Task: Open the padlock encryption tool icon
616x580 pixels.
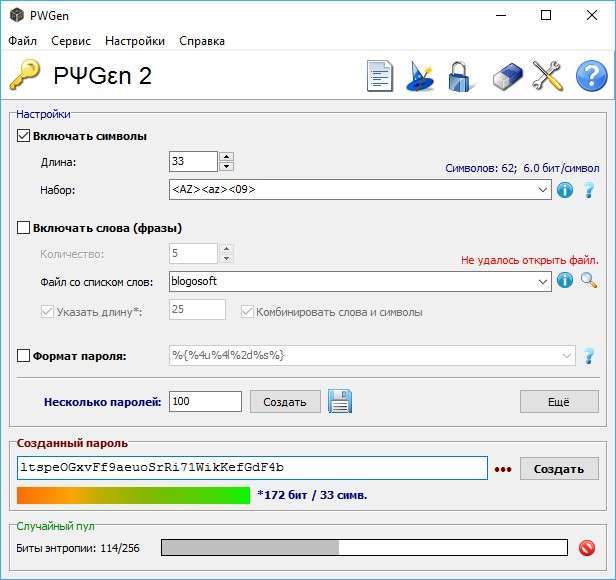Action: coord(460,77)
